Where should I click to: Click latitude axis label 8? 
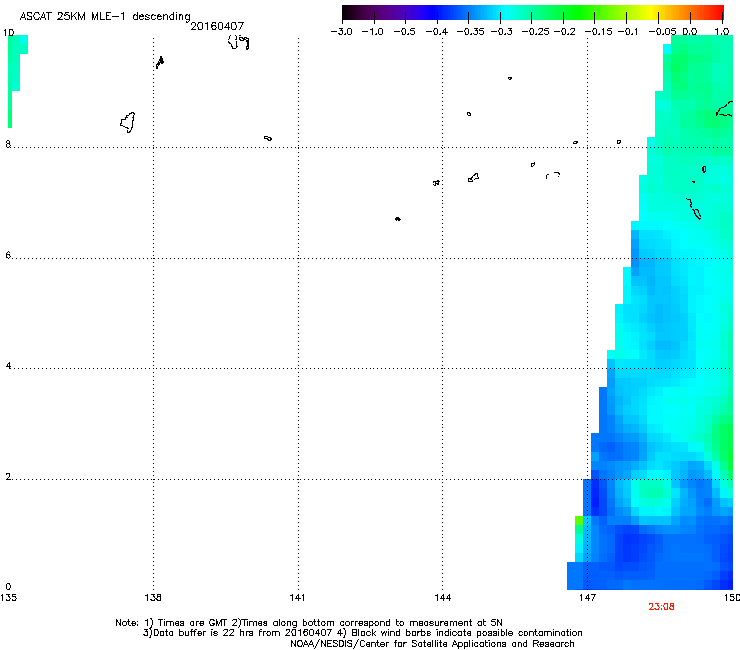tap(8, 144)
